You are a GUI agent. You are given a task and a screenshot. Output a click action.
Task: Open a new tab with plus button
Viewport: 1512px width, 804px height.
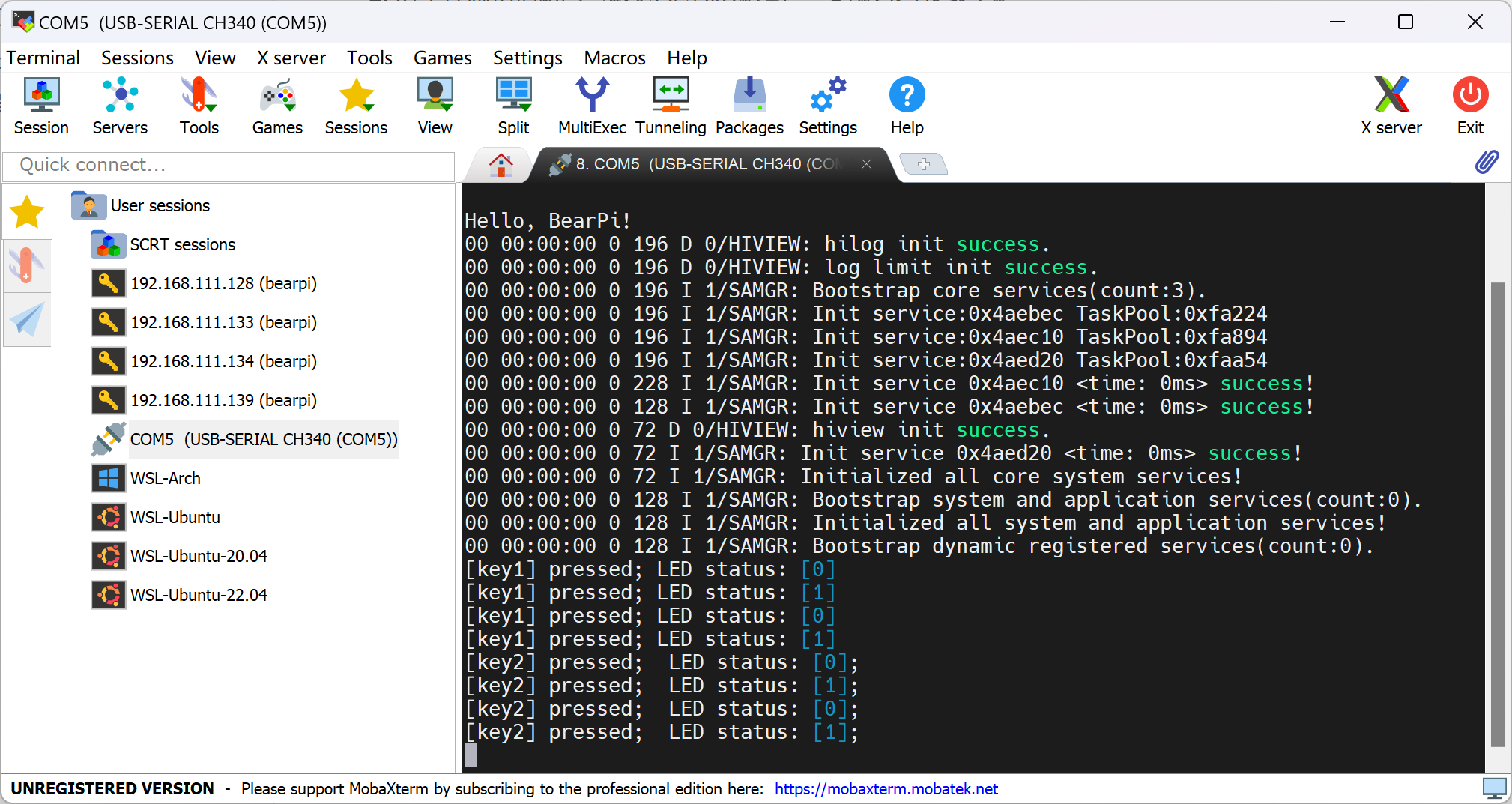[923, 164]
